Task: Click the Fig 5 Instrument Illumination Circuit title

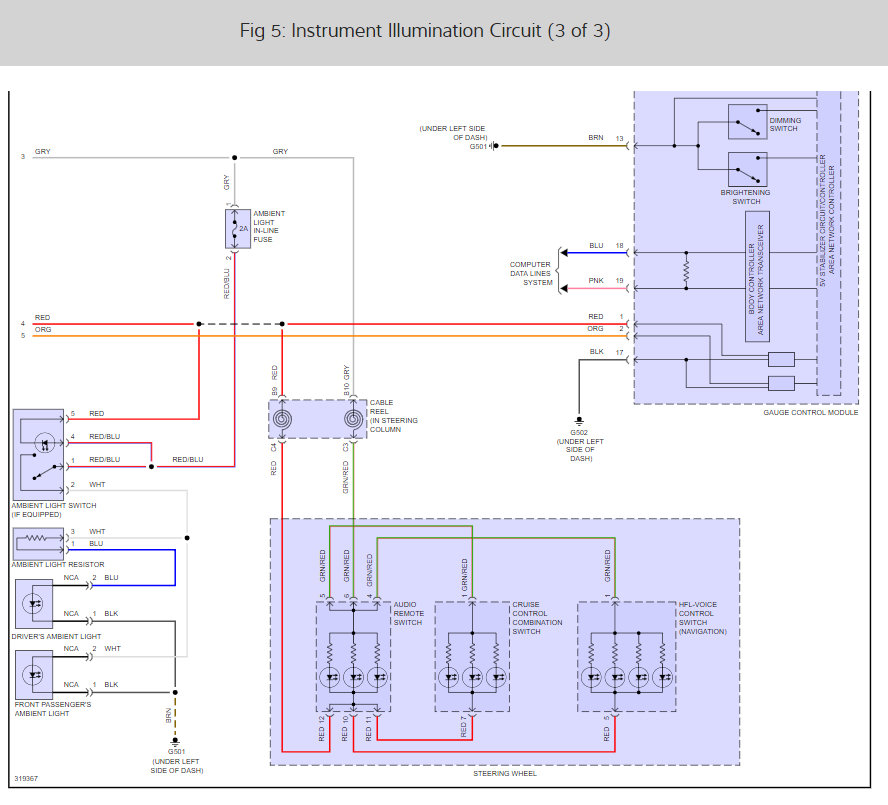Action: [x=425, y=31]
